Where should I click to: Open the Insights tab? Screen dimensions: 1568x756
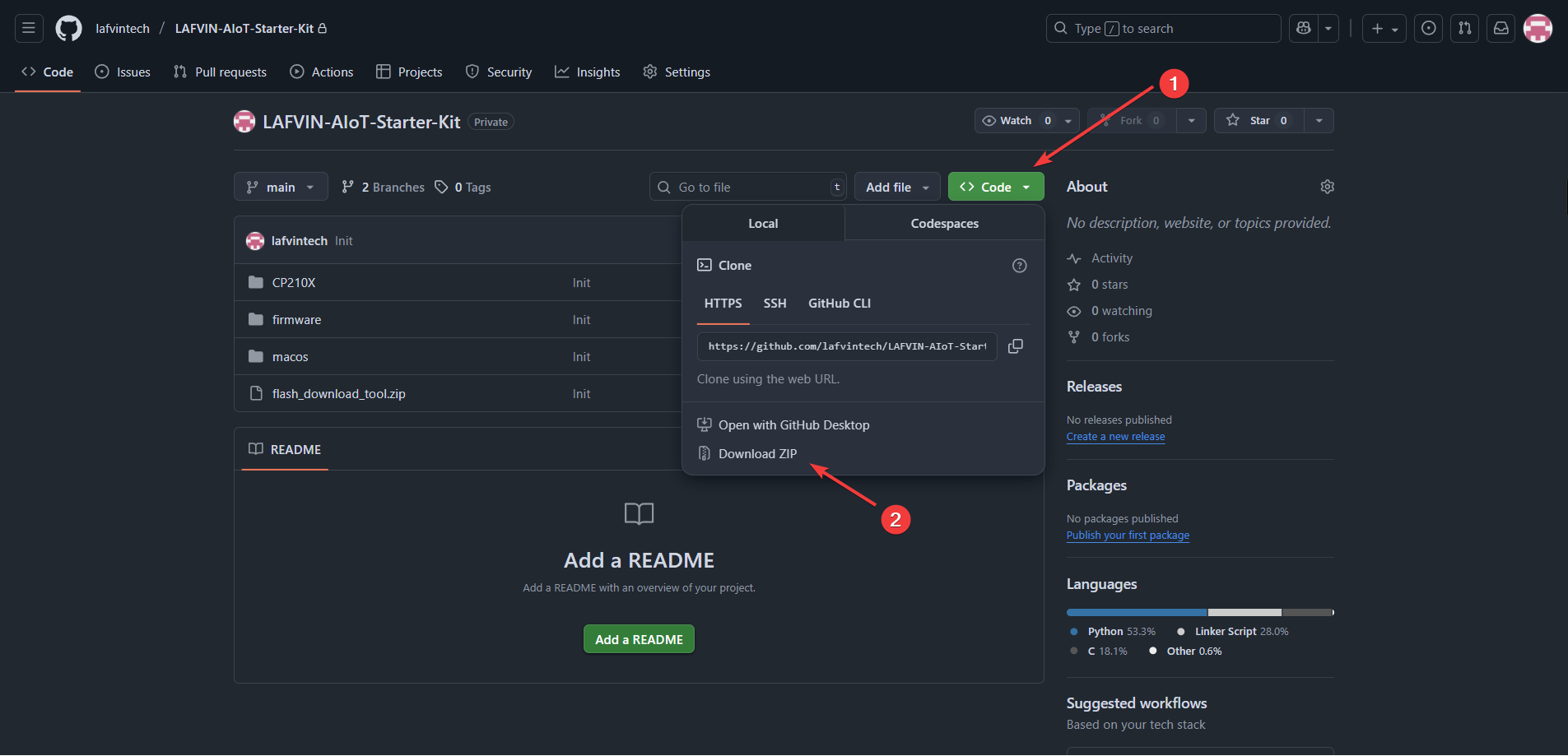pyautogui.click(x=588, y=72)
